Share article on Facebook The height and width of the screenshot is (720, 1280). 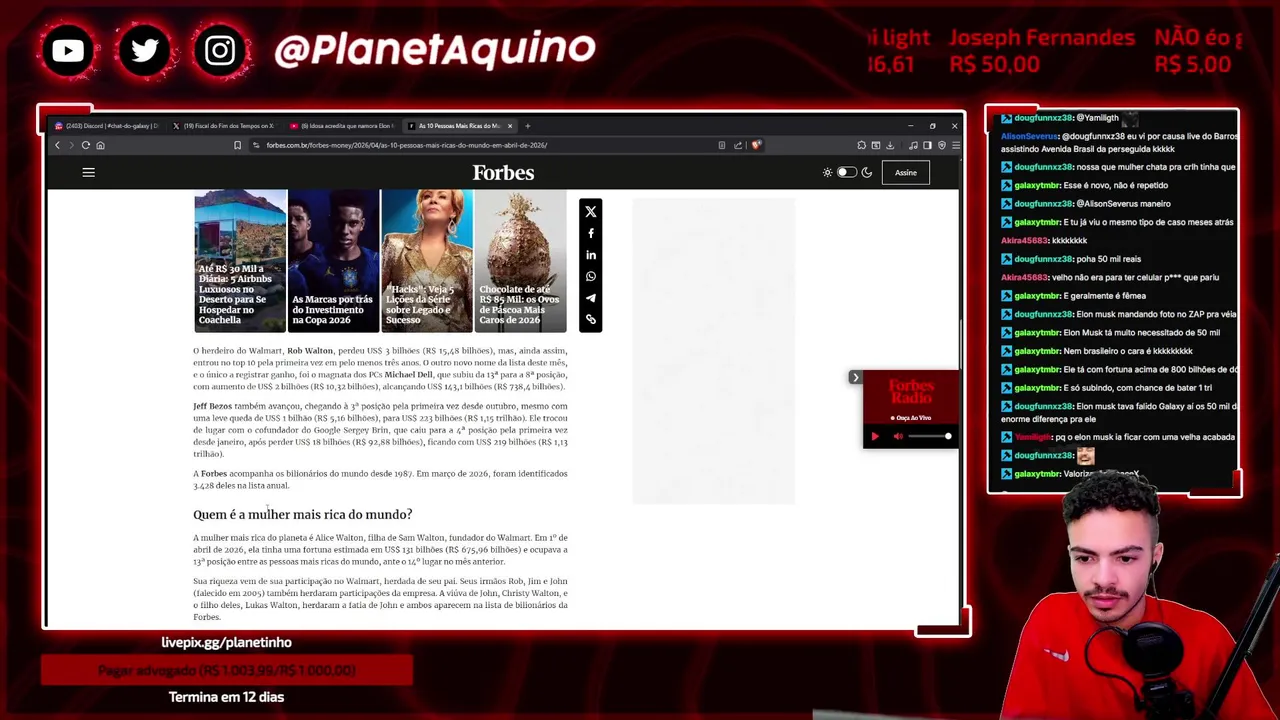591,233
